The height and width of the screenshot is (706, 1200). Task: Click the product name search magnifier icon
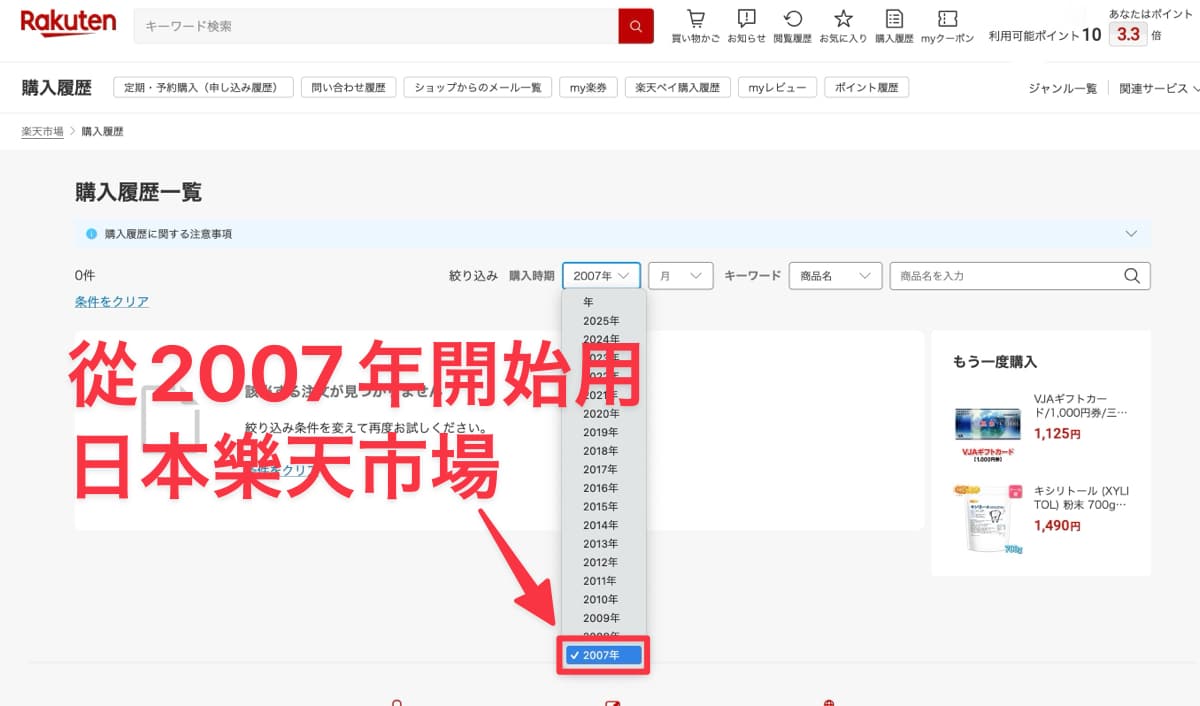pos(1132,276)
